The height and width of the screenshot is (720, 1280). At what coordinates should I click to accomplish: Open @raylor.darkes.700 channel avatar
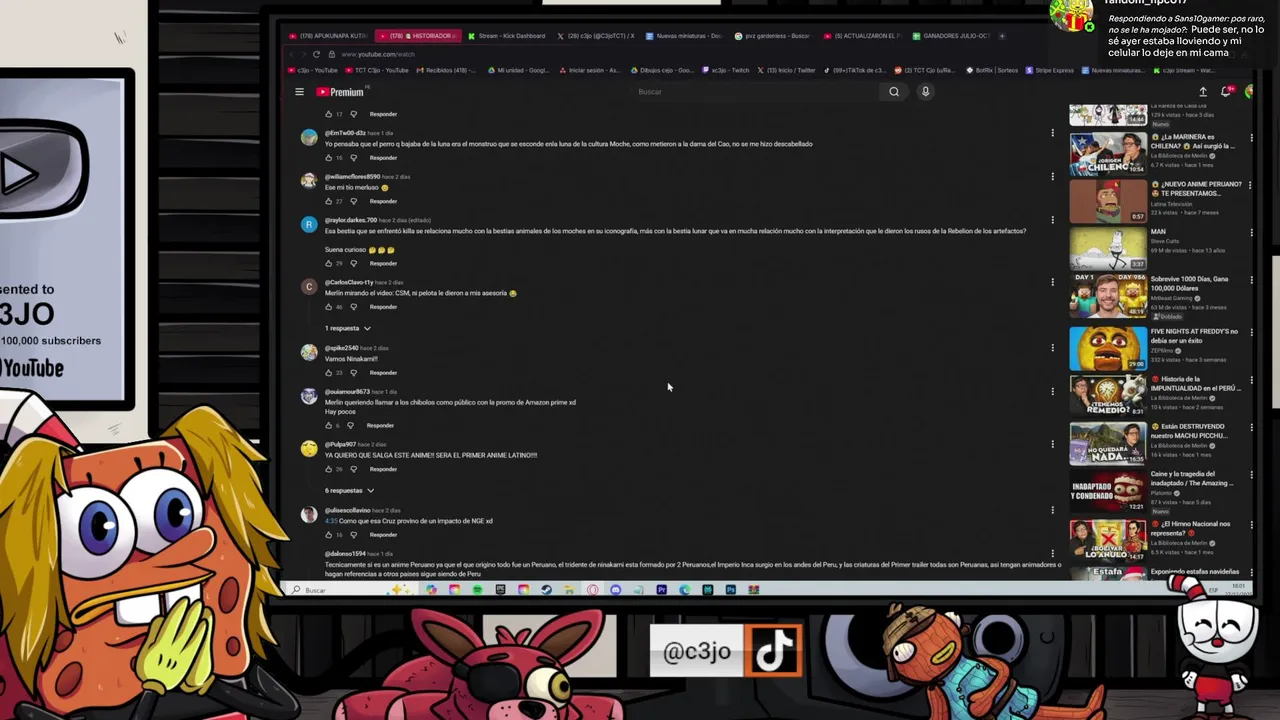[x=309, y=224]
